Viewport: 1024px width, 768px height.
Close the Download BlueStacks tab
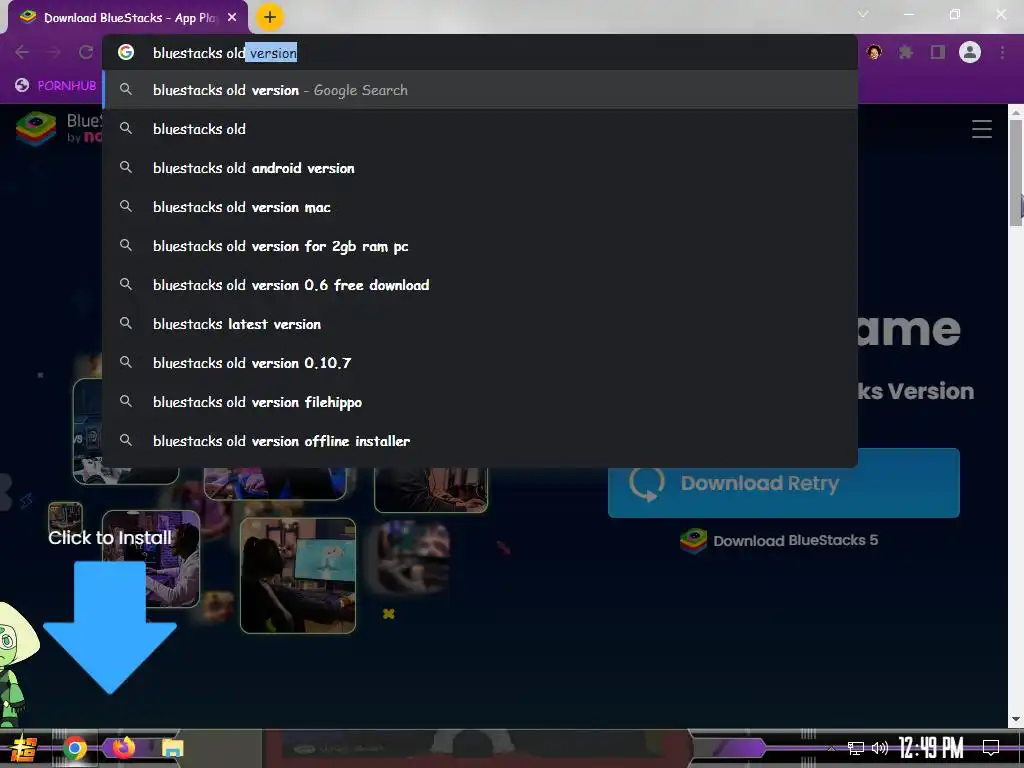[232, 18]
